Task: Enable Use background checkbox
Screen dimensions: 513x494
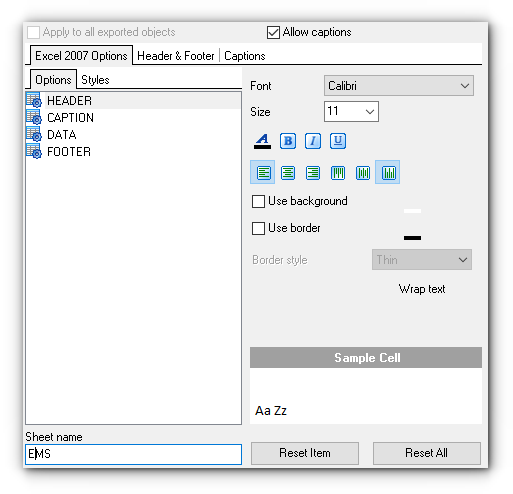Action: click(258, 201)
